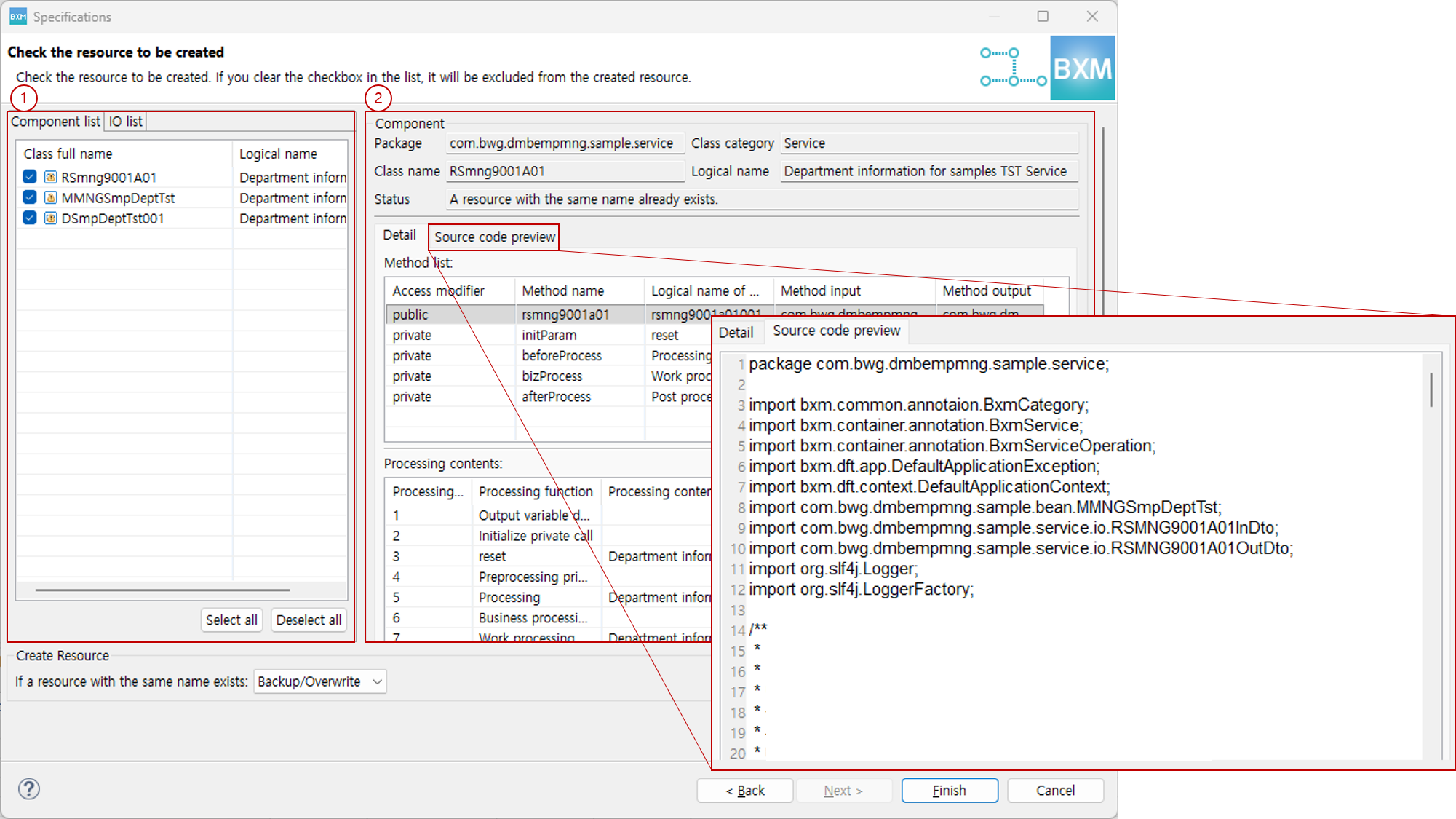
Task: Uncheck the RSmng9001A01 component checkbox
Action: [x=29, y=176]
